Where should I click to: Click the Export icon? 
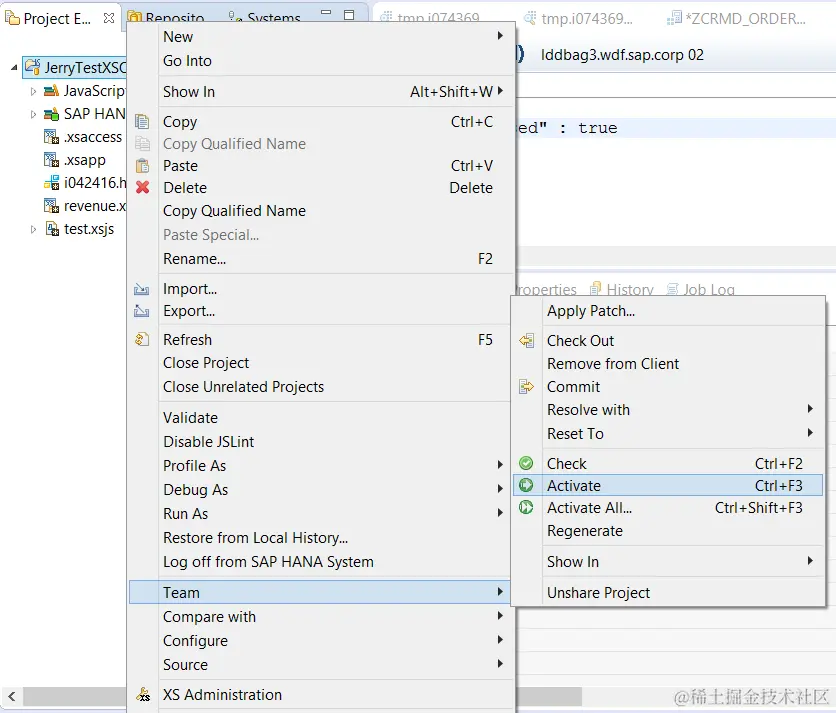coord(141,311)
